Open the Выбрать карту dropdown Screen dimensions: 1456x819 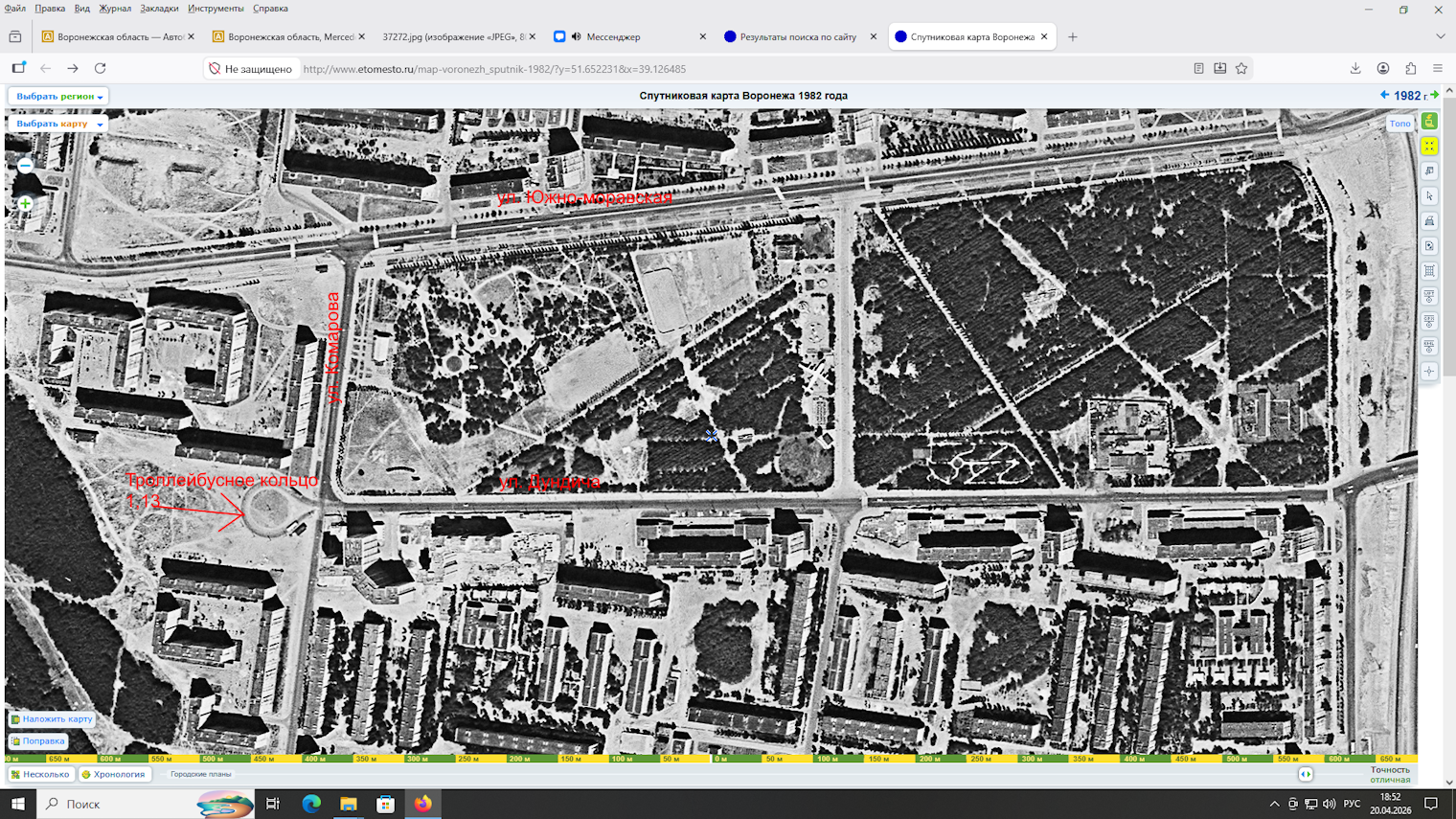(58, 124)
